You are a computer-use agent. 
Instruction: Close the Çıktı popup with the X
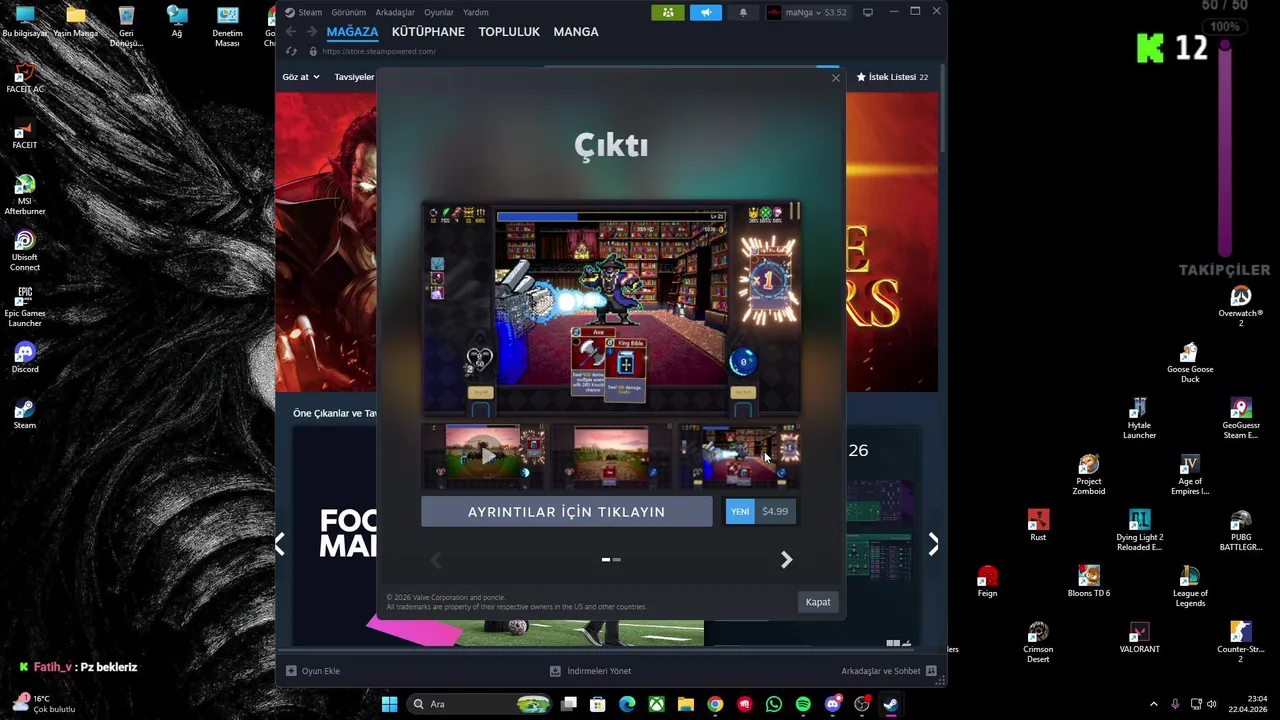pyautogui.click(x=836, y=78)
